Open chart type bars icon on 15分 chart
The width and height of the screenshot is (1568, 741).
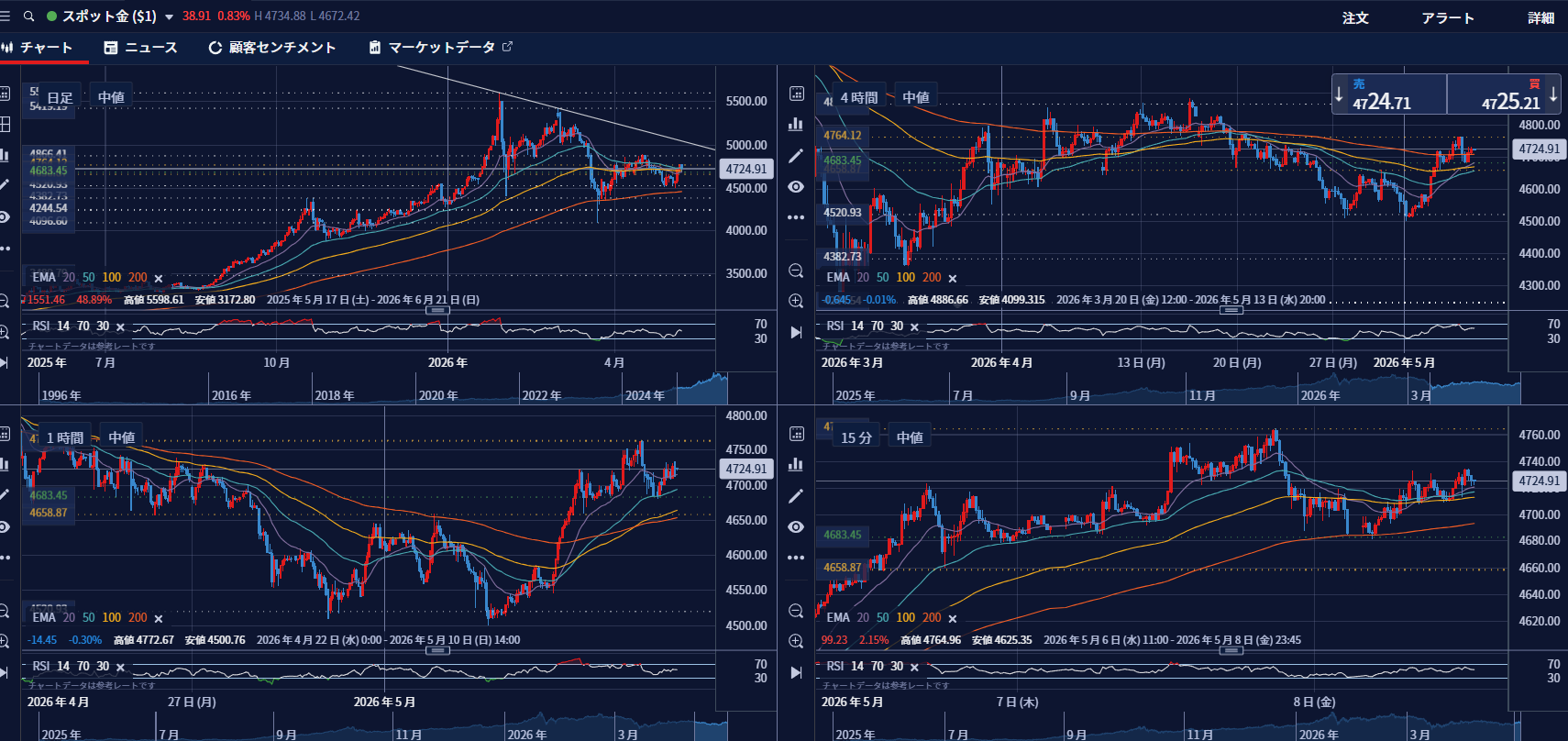point(796,464)
